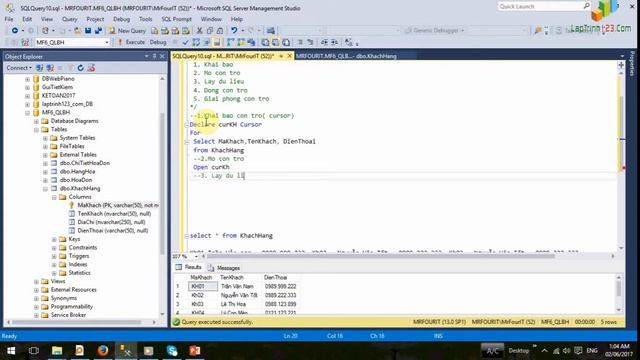Open Skype from the taskbar
This screenshot has width=640, height=360.
pyautogui.click(x=172, y=351)
